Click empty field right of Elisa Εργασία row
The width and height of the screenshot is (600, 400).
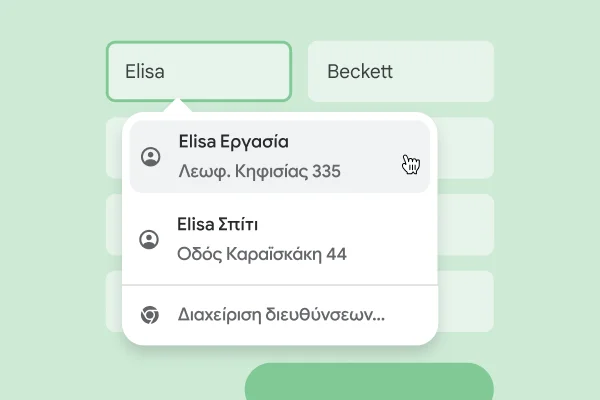(466, 149)
